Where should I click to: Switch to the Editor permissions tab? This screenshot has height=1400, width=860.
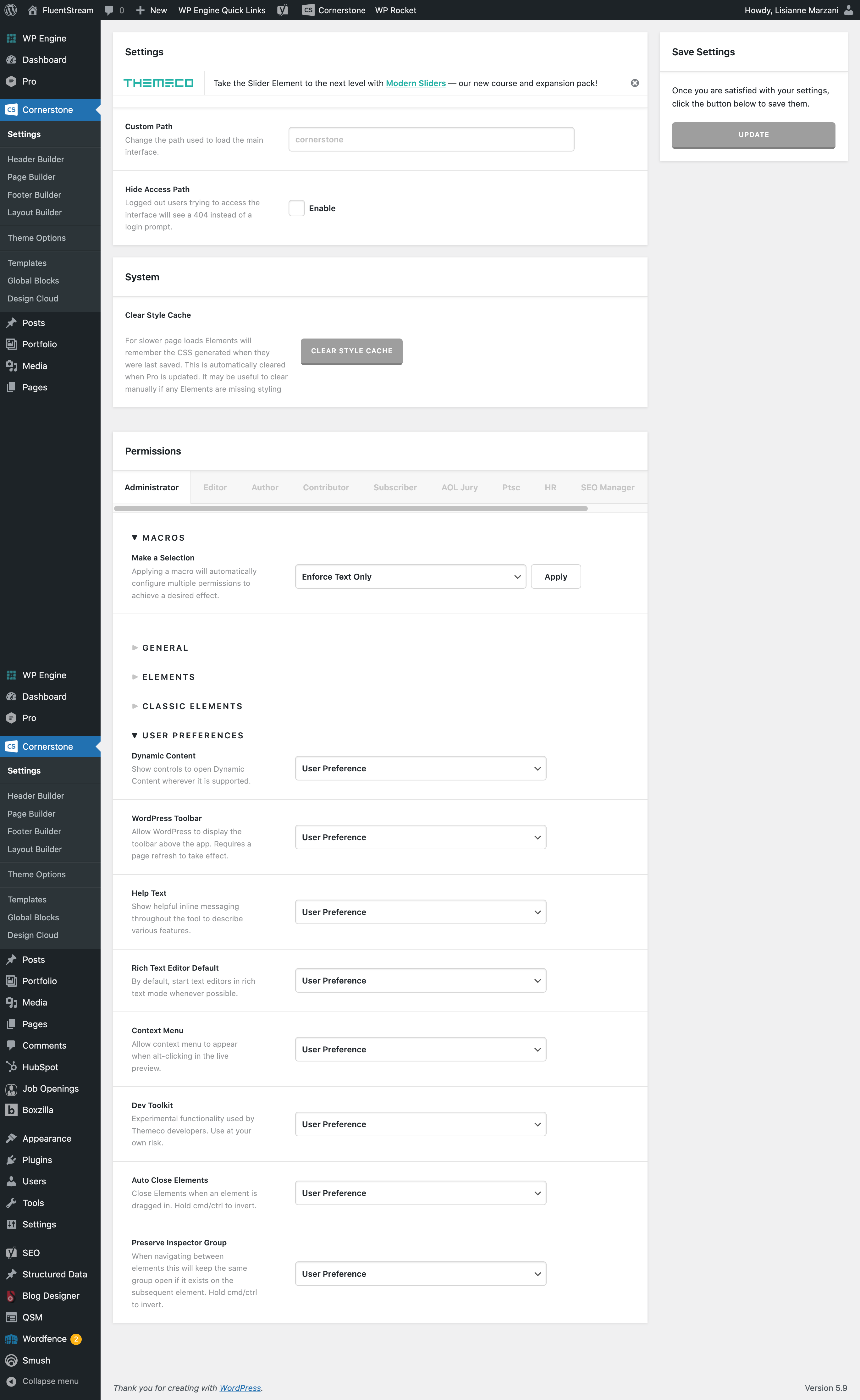(x=215, y=487)
